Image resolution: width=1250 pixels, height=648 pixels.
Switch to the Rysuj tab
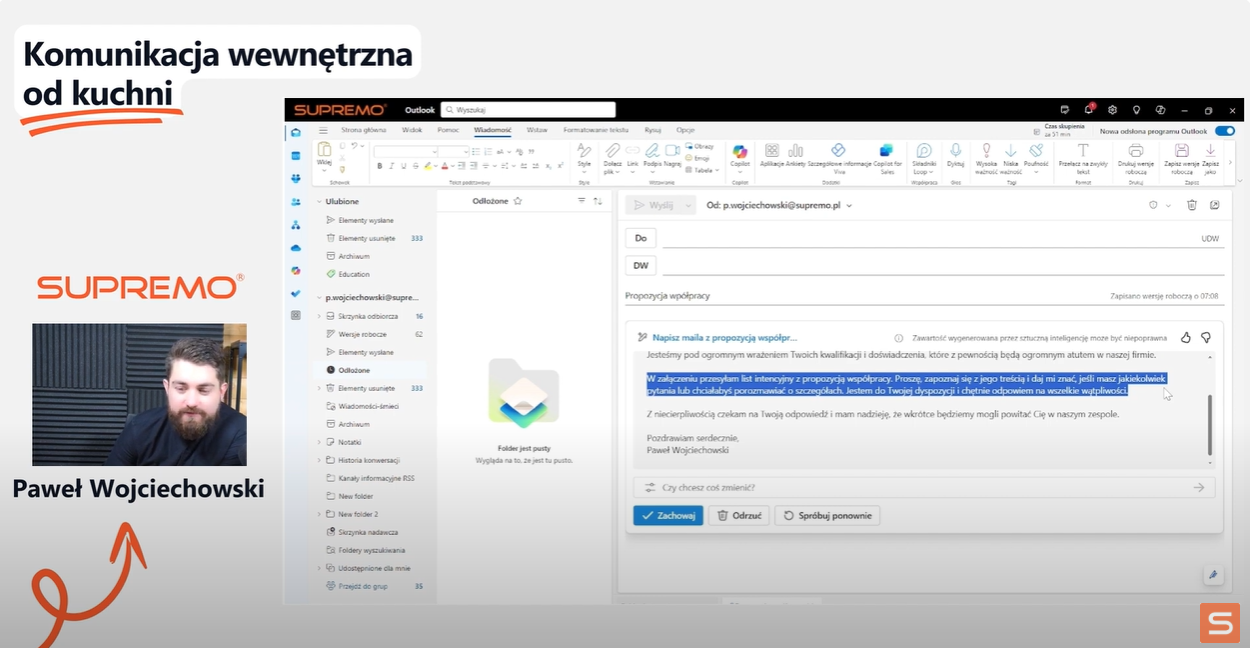point(653,130)
